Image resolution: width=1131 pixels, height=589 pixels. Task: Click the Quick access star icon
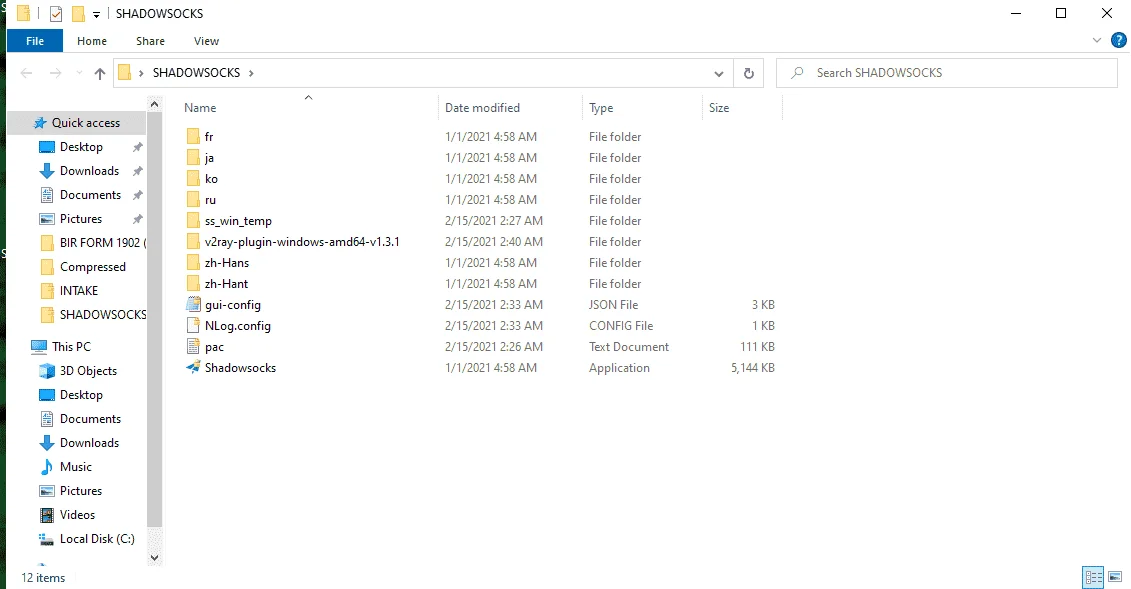tap(40, 123)
